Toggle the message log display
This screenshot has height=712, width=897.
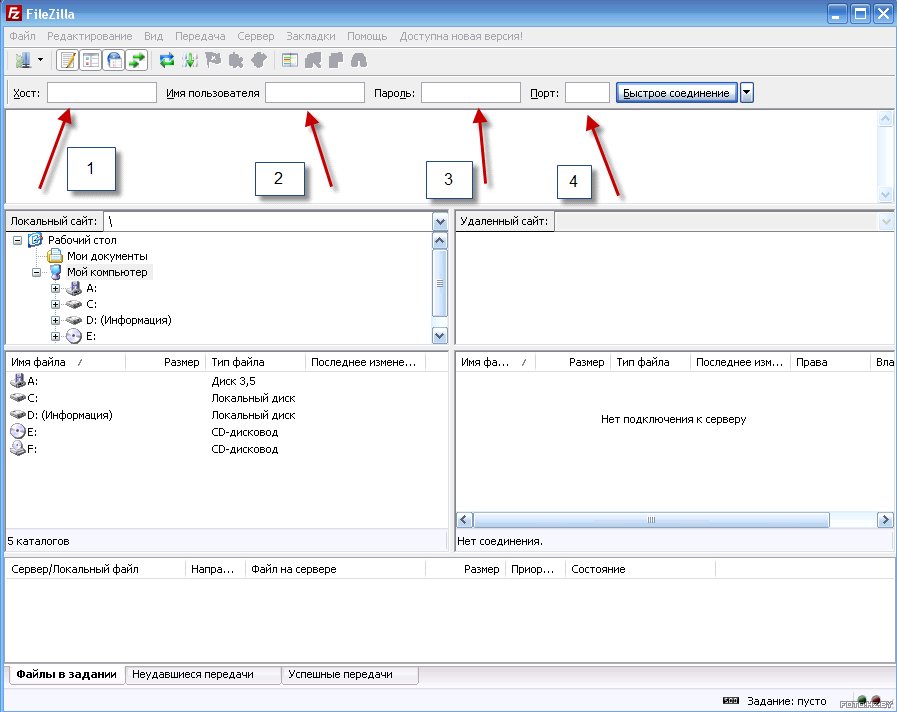pos(68,60)
